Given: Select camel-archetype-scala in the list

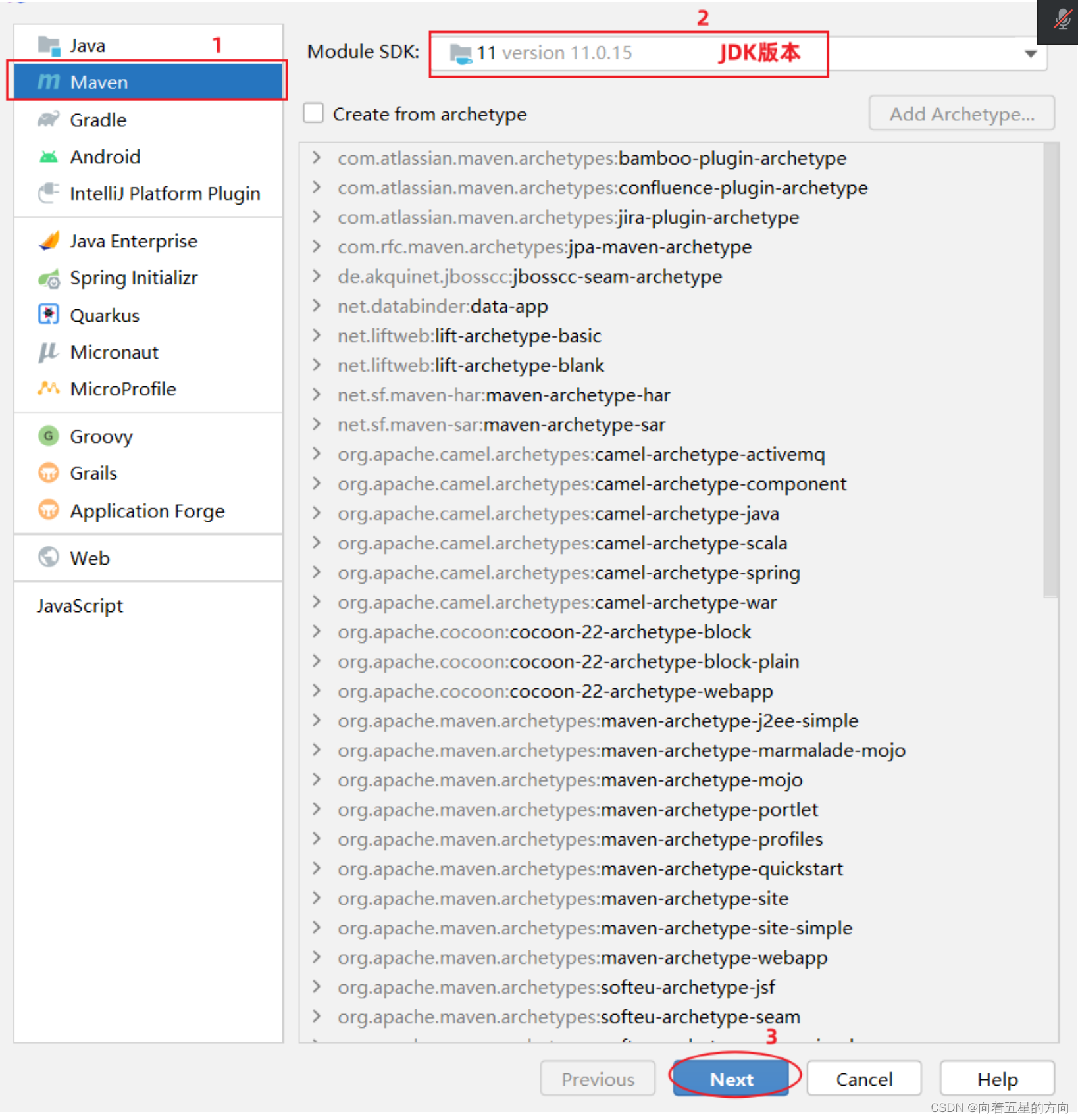Looking at the screenshot, I should (x=562, y=543).
